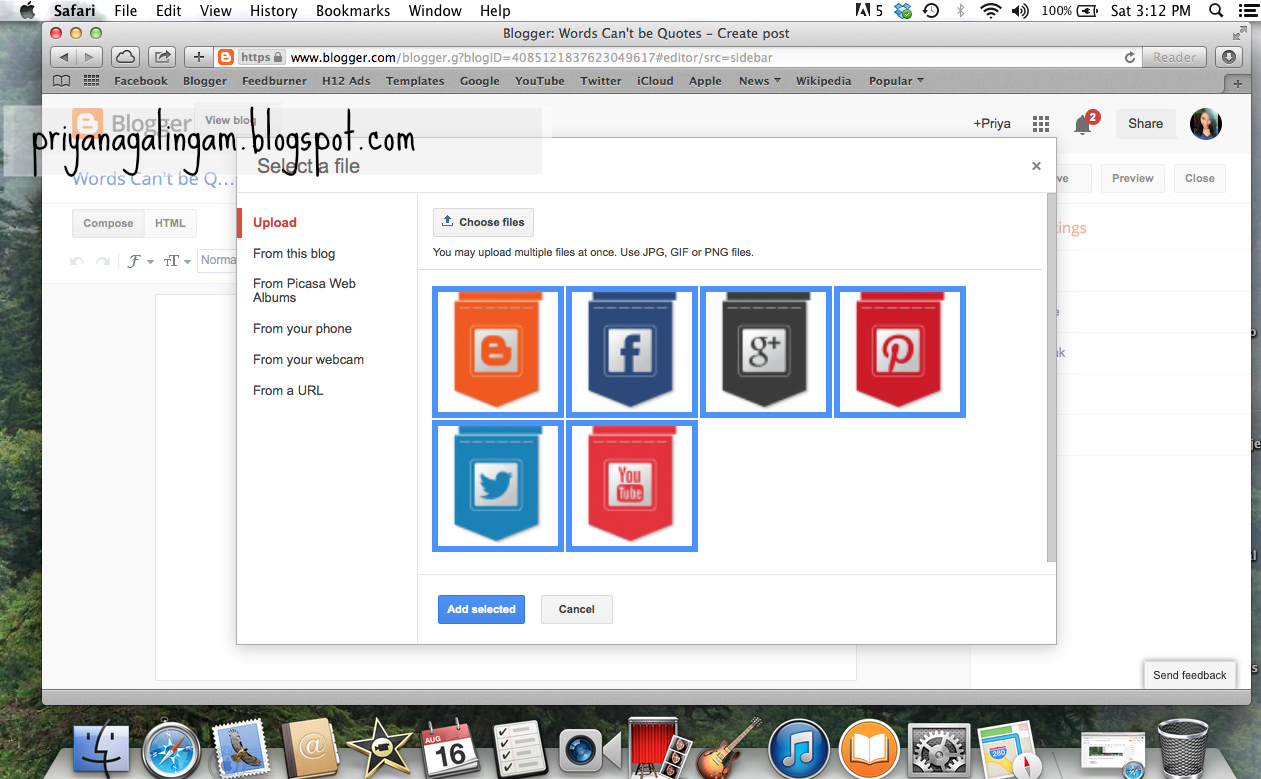Screen dimensions: 1261x779
Task: Open the Upload tab in the dialog
Action: (275, 222)
